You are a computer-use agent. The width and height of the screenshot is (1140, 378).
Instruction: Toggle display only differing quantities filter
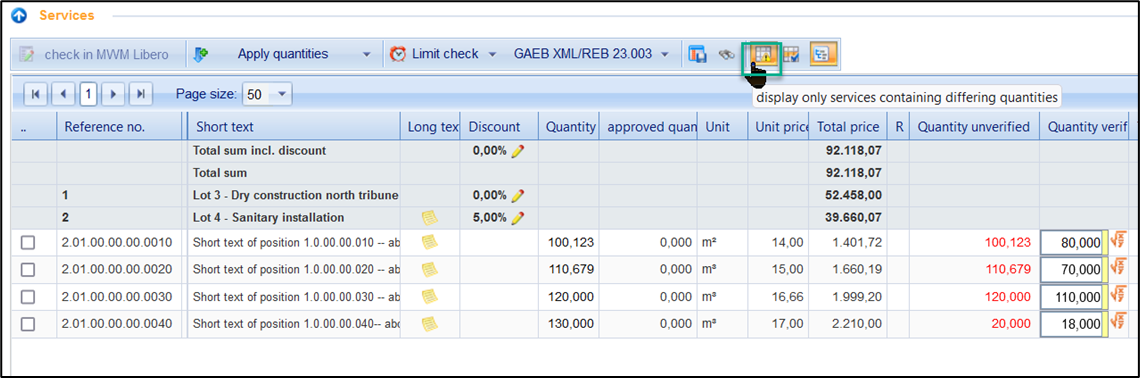coord(762,54)
